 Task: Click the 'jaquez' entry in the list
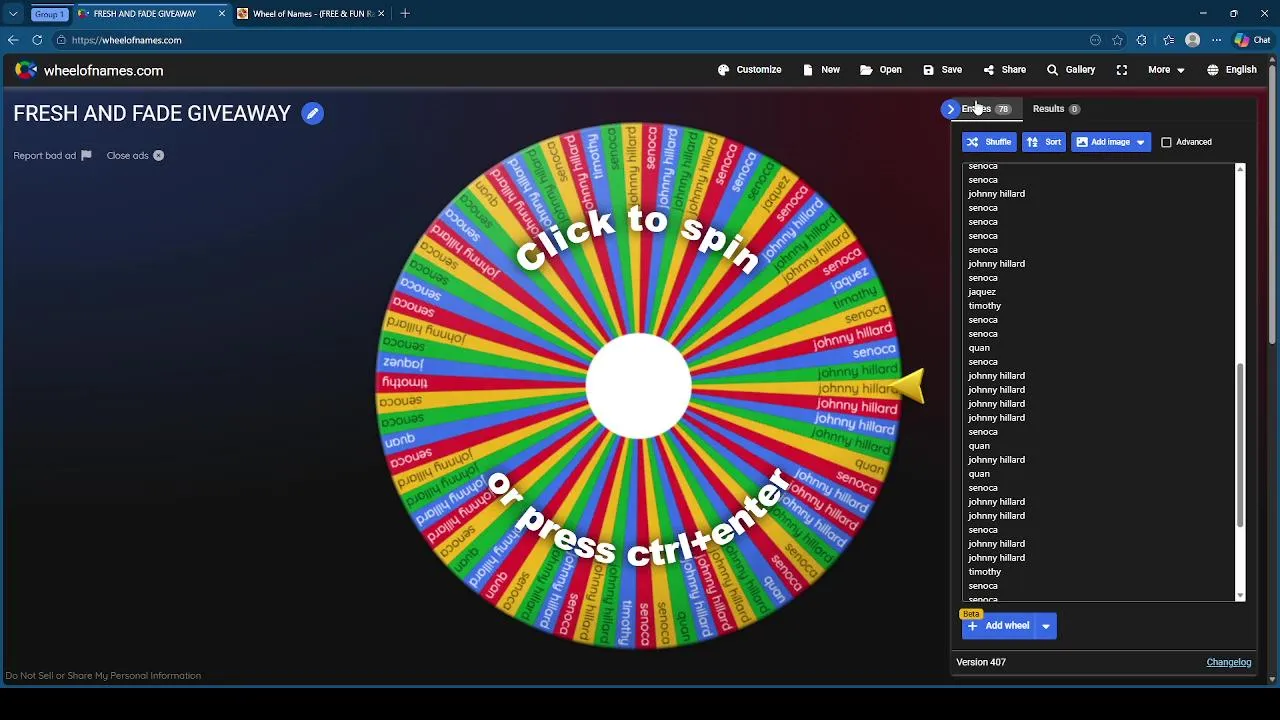tap(982, 292)
